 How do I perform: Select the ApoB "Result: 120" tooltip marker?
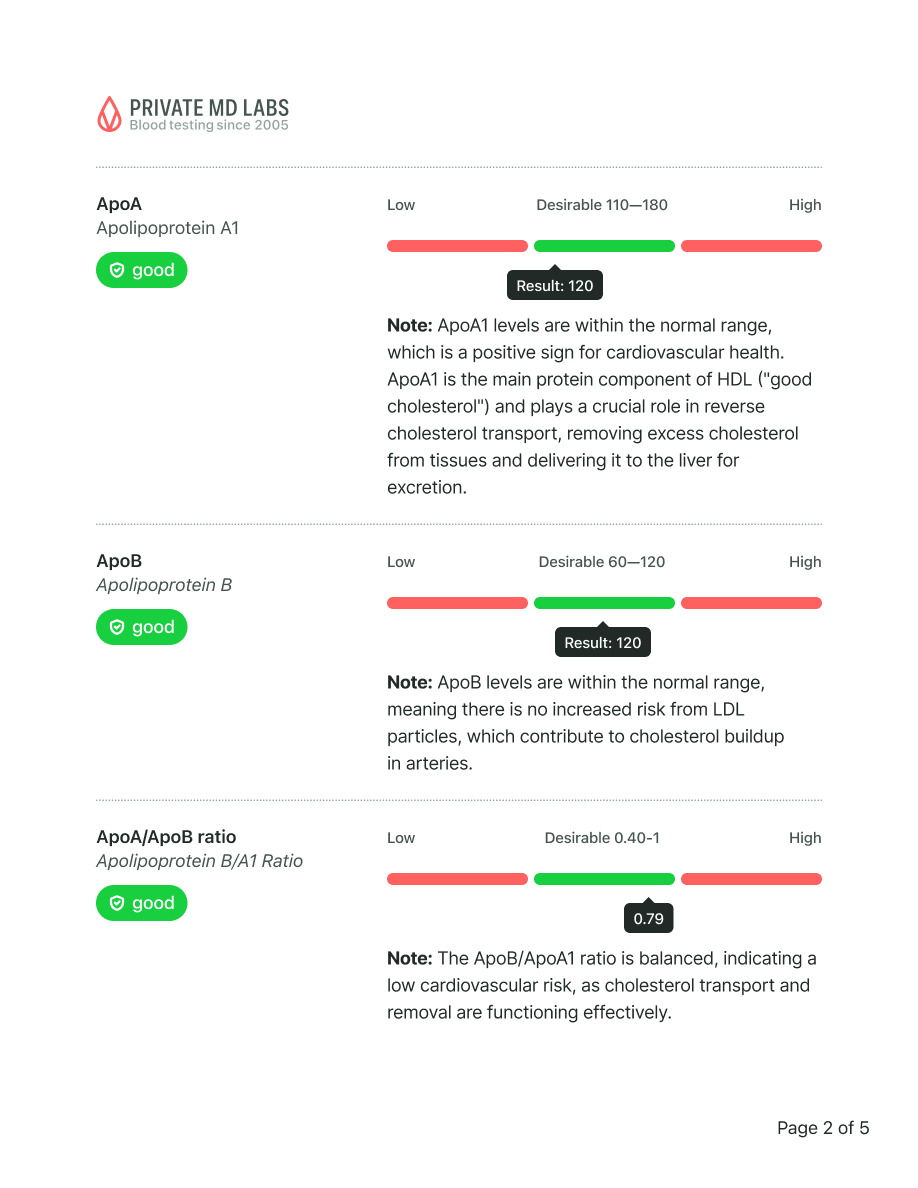tap(602, 642)
